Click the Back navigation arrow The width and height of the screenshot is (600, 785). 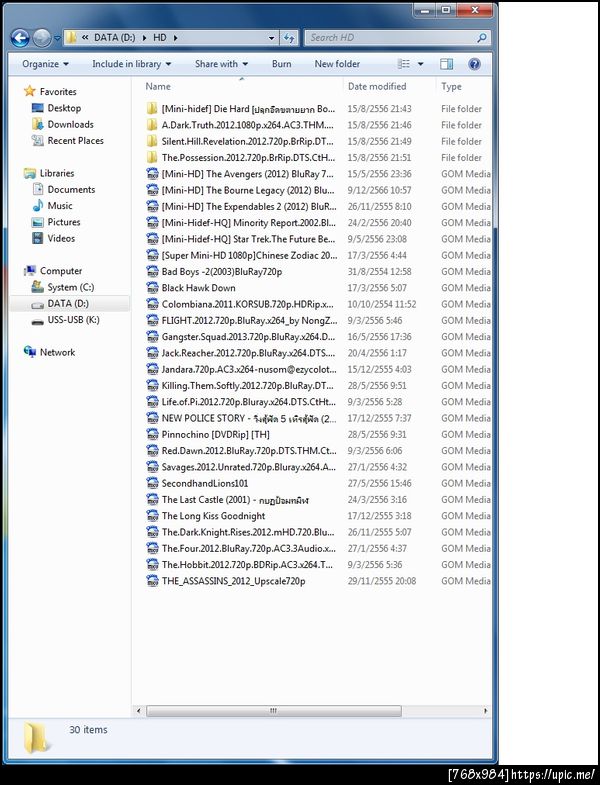pyautogui.click(x=20, y=38)
